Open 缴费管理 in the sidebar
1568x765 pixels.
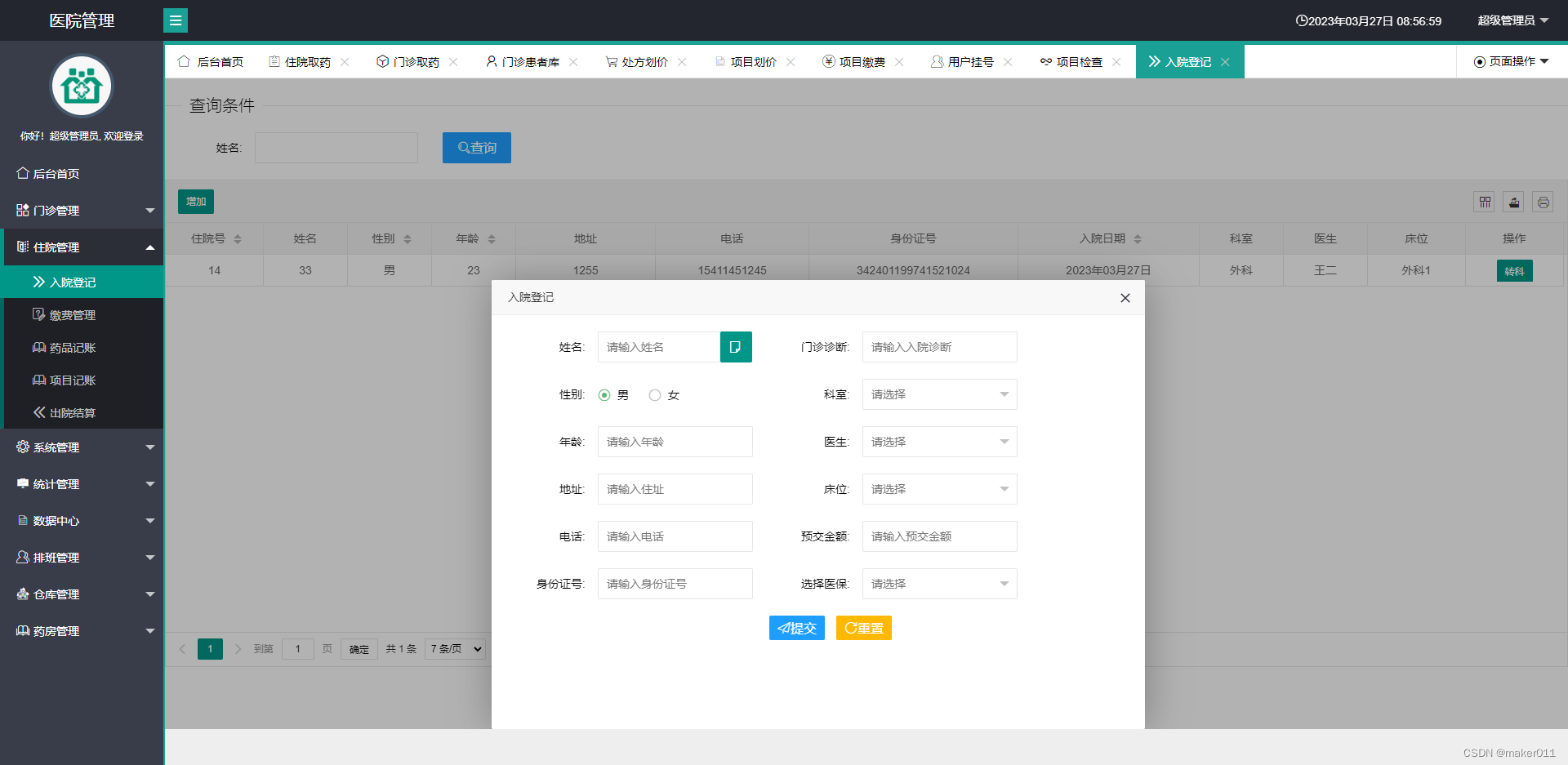point(82,314)
